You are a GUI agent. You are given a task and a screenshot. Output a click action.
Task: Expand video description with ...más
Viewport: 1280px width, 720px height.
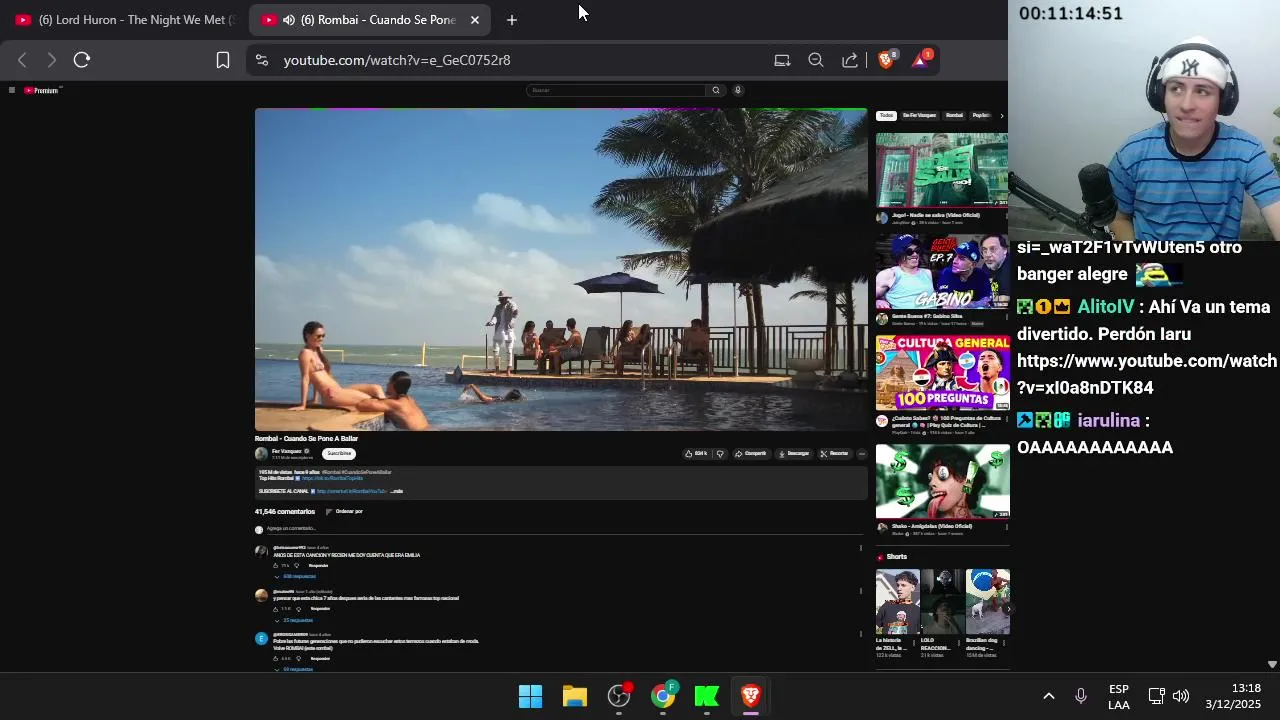(397, 491)
